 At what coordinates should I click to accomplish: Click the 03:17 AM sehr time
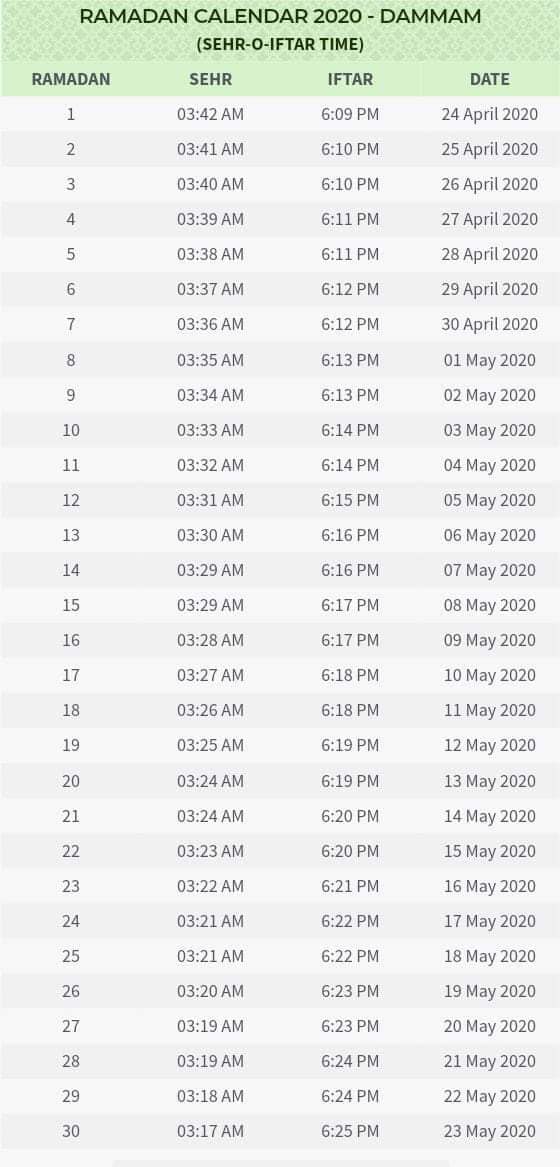[x=211, y=1131]
